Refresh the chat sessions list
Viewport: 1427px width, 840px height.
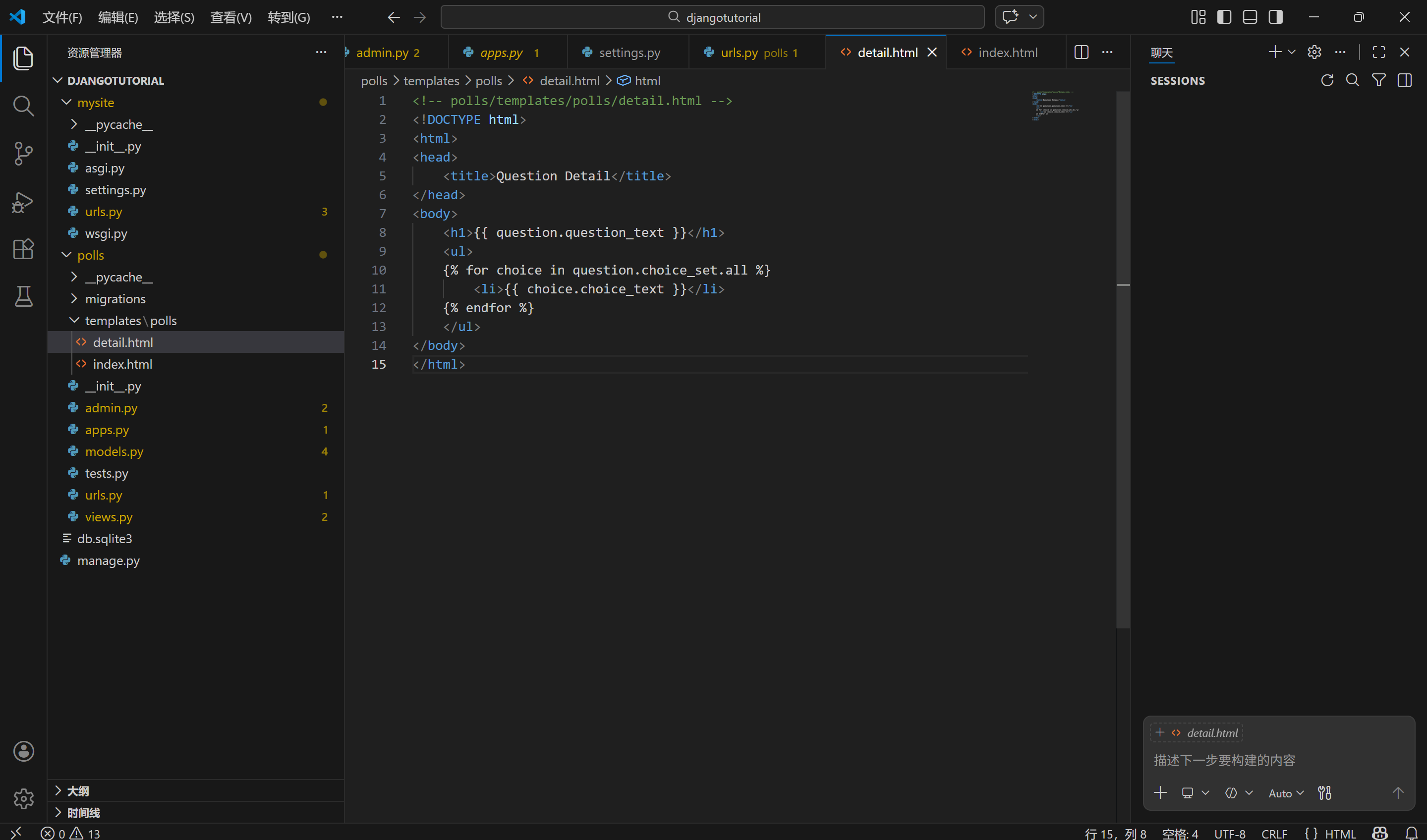point(1327,80)
